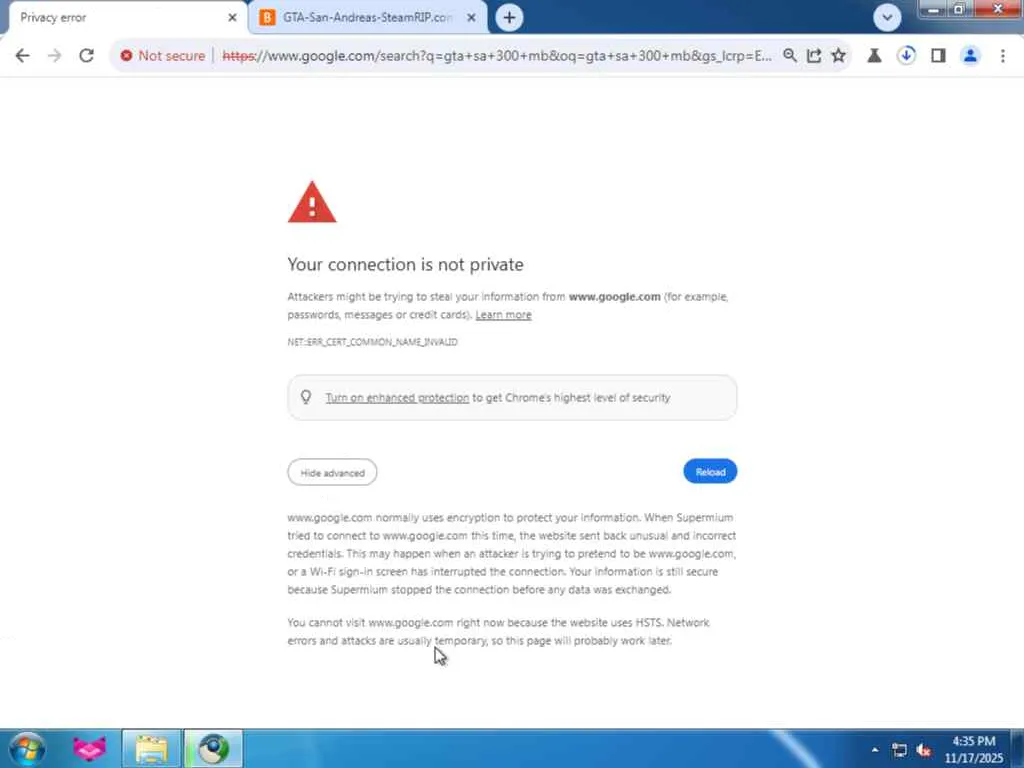Click the lightbulb icon in protection box
This screenshot has width=1024, height=768.
tap(306, 397)
